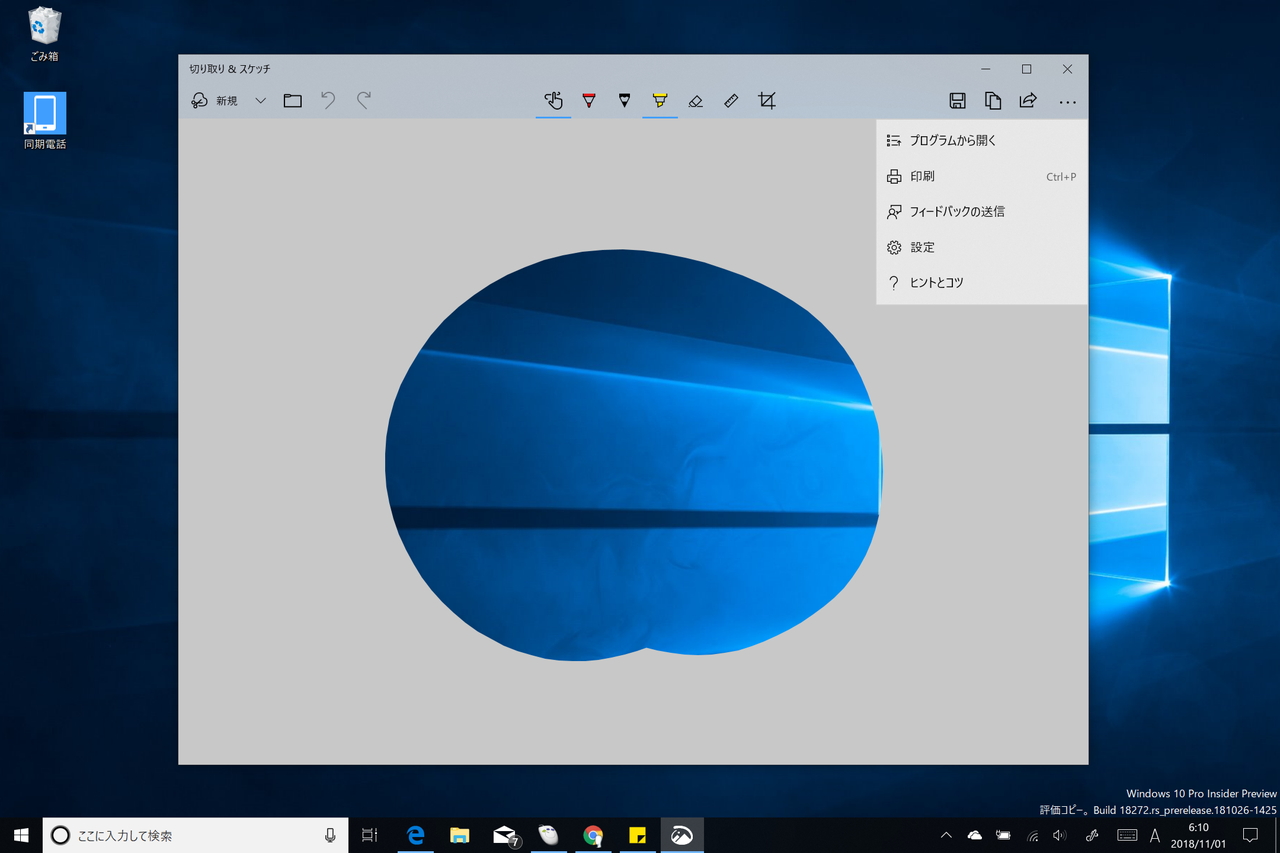Share the snip using the share icon

(x=1028, y=101)
